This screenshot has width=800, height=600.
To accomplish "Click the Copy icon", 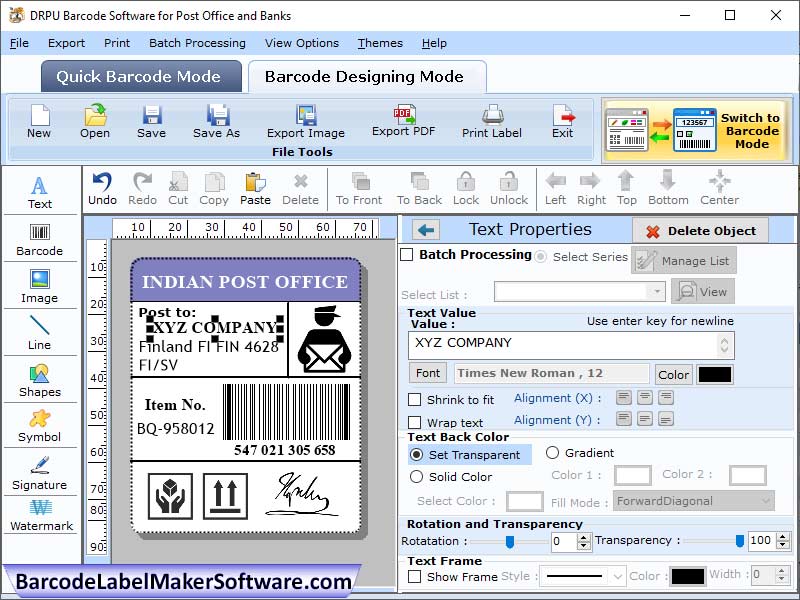I will click(x=214, y=189).
